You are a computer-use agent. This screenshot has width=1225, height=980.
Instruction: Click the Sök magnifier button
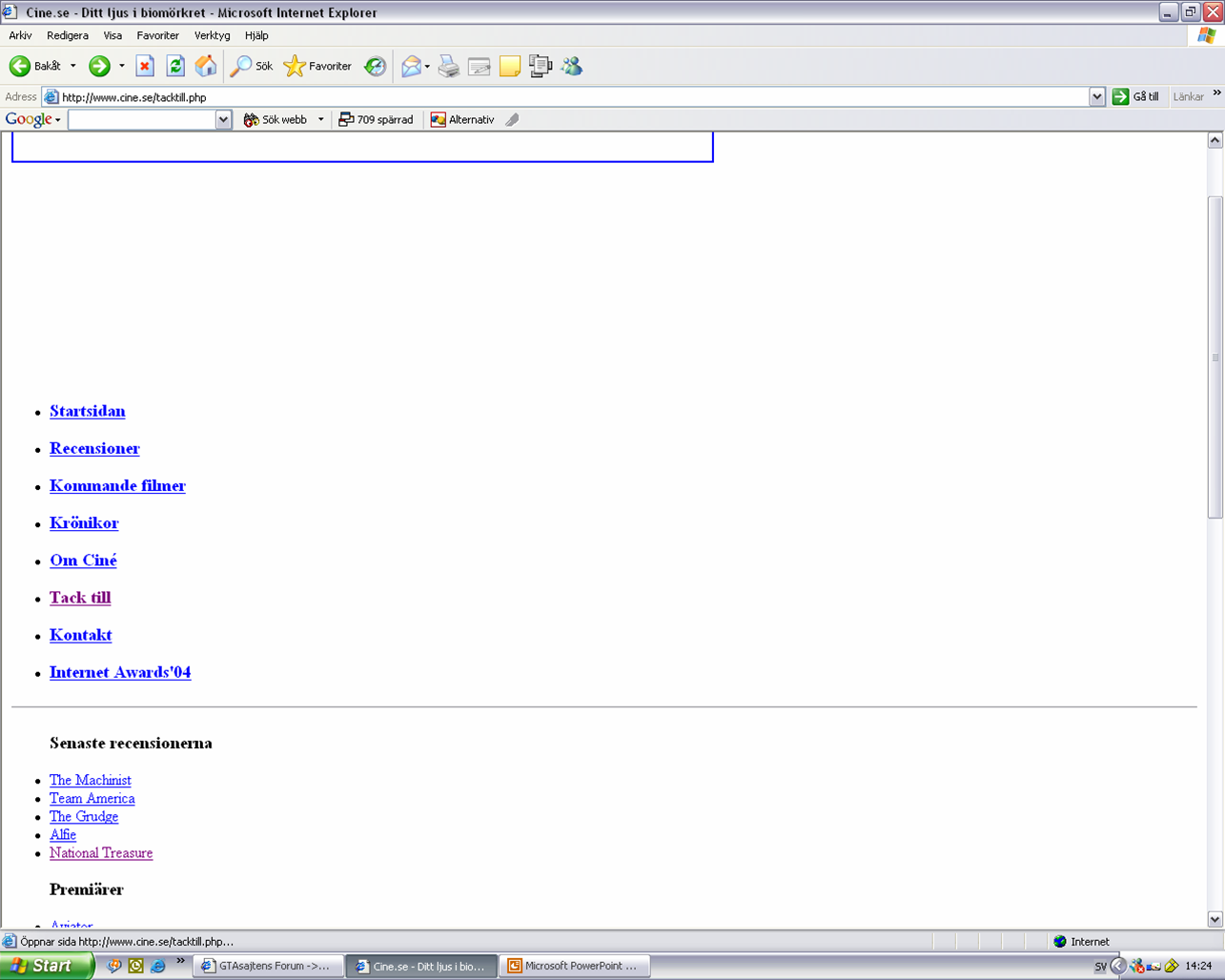tap(252, 66)
